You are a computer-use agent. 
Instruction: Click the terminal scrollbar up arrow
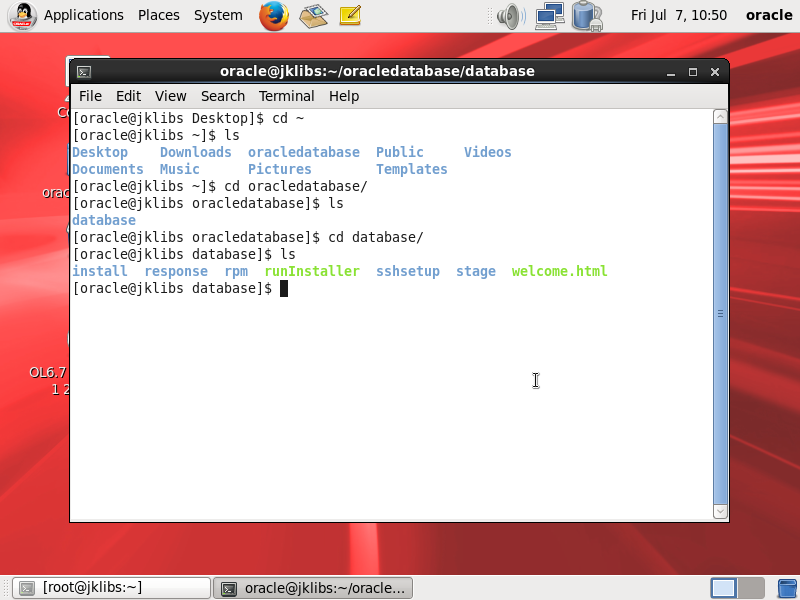[720, 117]
